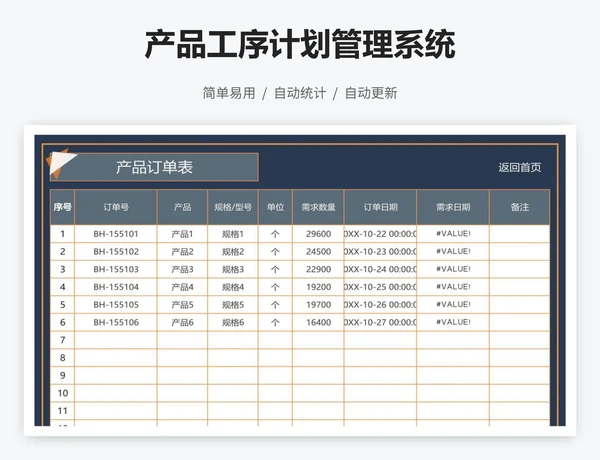Select the 备注 column header
The height and width of the screenshot is (460, 600).
[x=520, y=207]
